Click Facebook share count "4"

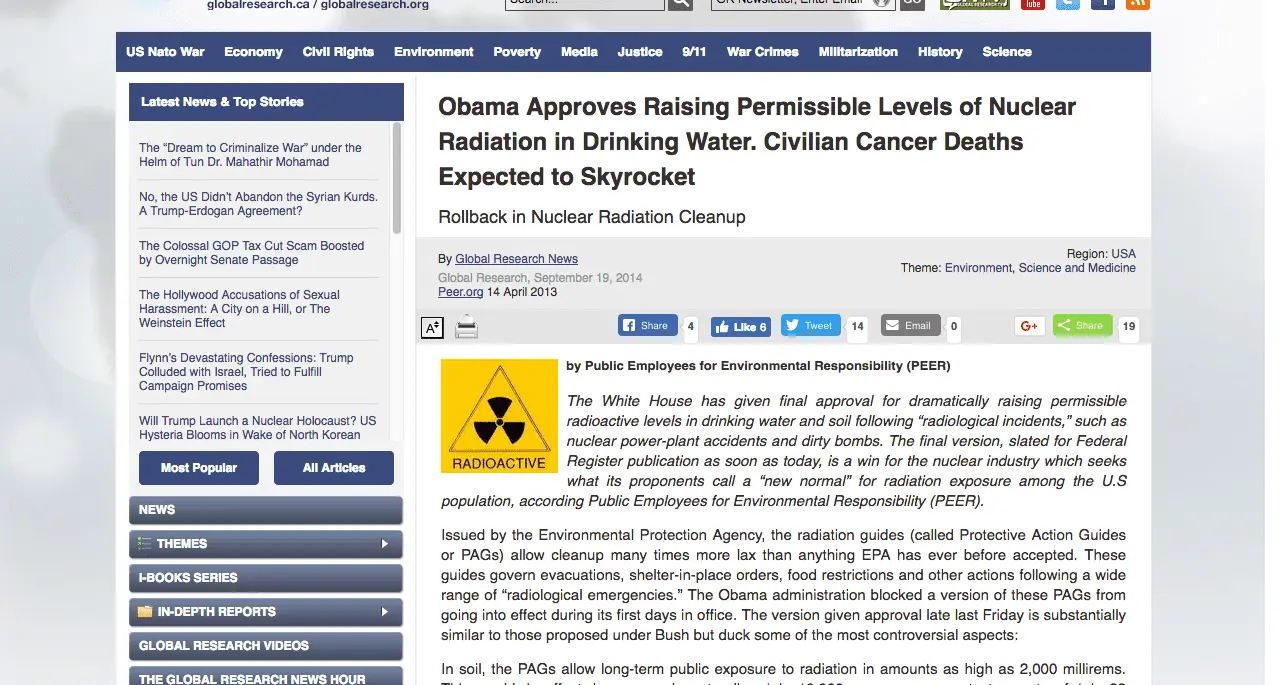pyautogui.click(x=690, y=326)
